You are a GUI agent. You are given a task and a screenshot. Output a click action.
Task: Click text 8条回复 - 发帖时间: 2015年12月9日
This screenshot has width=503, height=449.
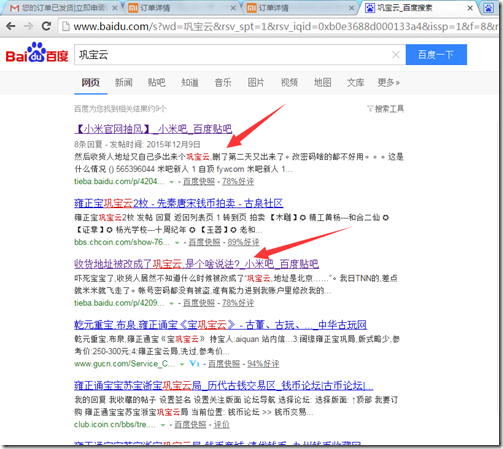137,144
